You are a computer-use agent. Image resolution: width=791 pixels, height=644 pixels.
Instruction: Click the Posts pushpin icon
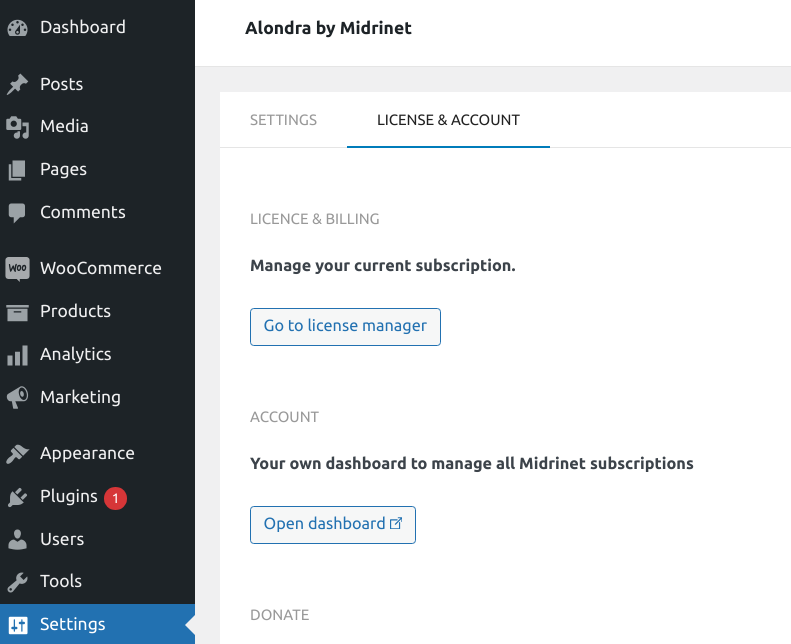coord(18,84)
